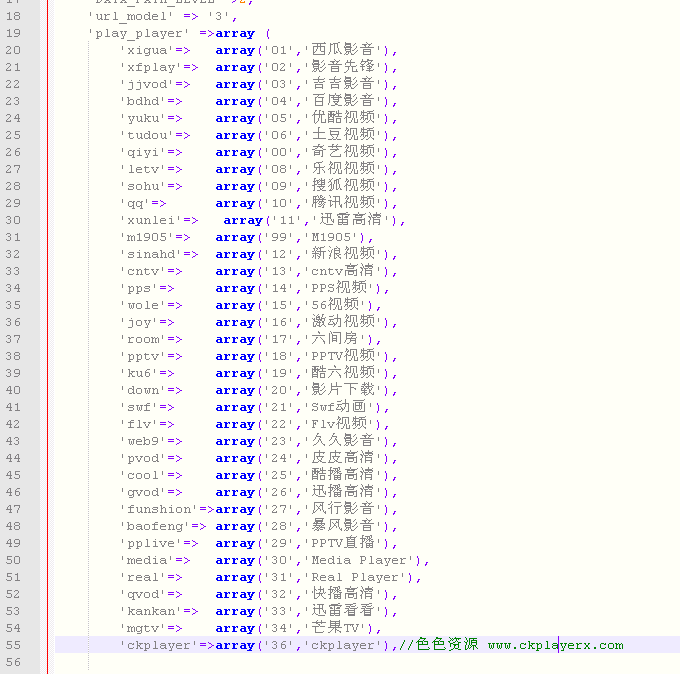Click the 'baofeng' key string
Viewport: 680px width, 674px height.
point(154,527)
